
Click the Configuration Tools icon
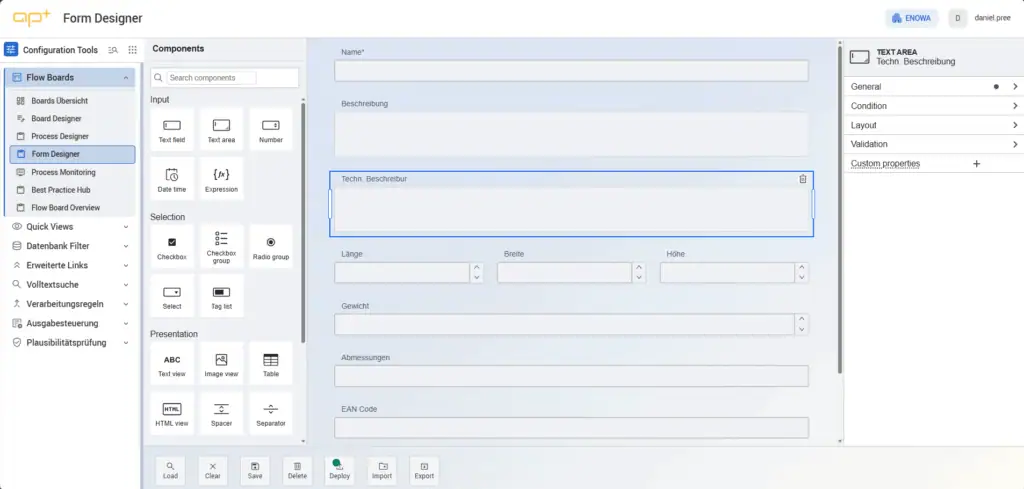11,50
